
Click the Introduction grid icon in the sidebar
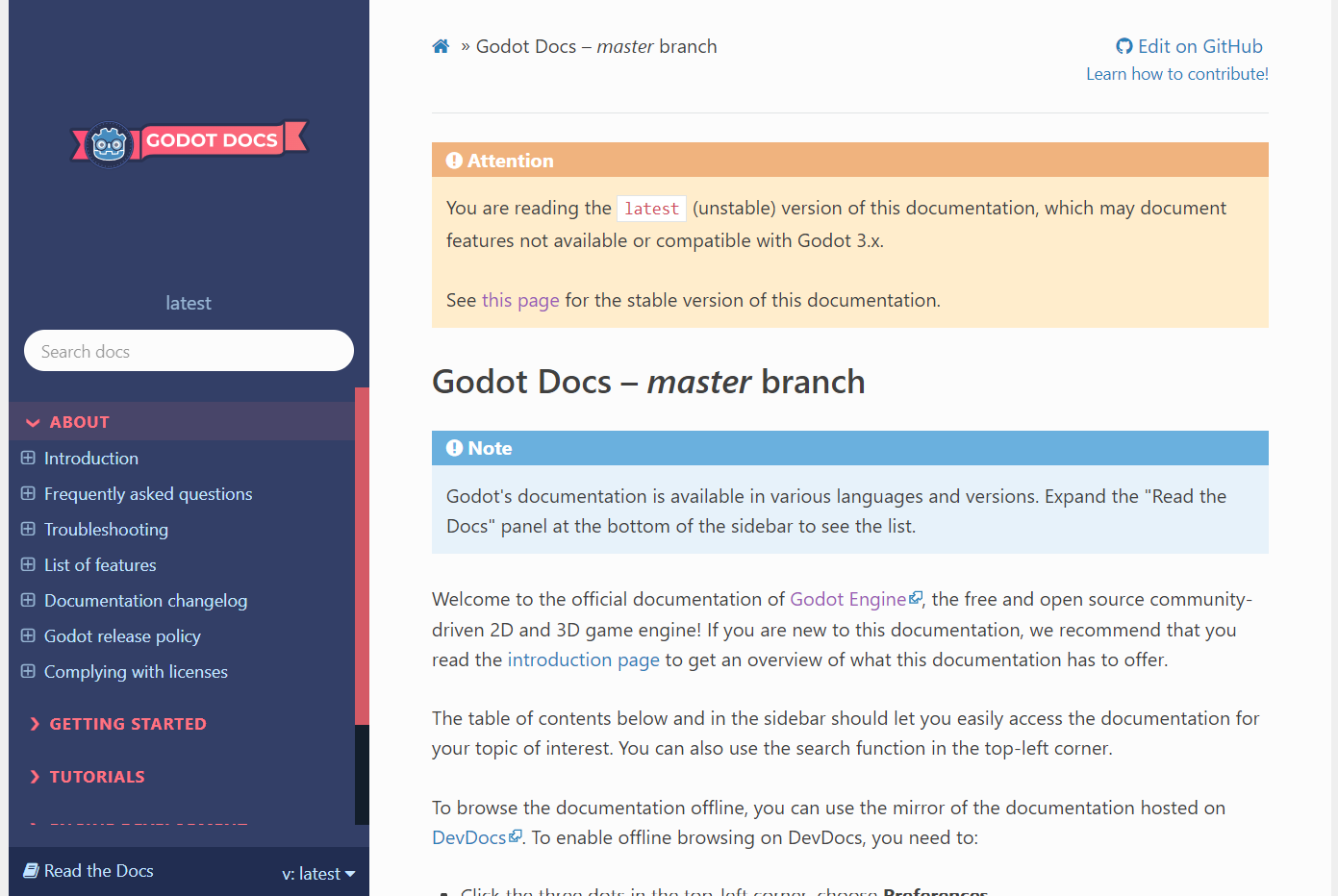[x=27, y=458]
